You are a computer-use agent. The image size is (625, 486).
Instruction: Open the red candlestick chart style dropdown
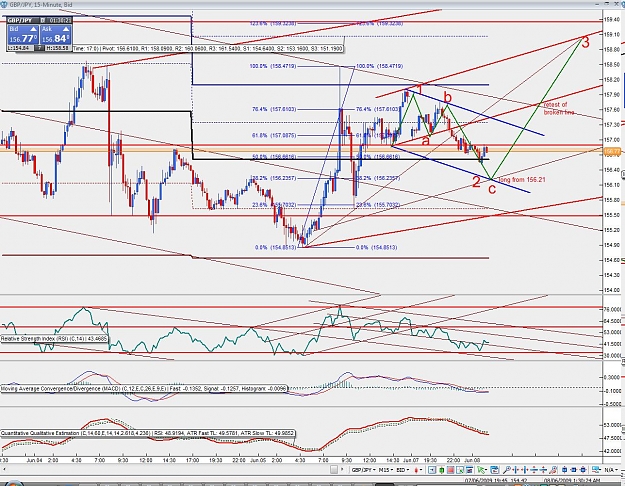[x=418, y=470]
